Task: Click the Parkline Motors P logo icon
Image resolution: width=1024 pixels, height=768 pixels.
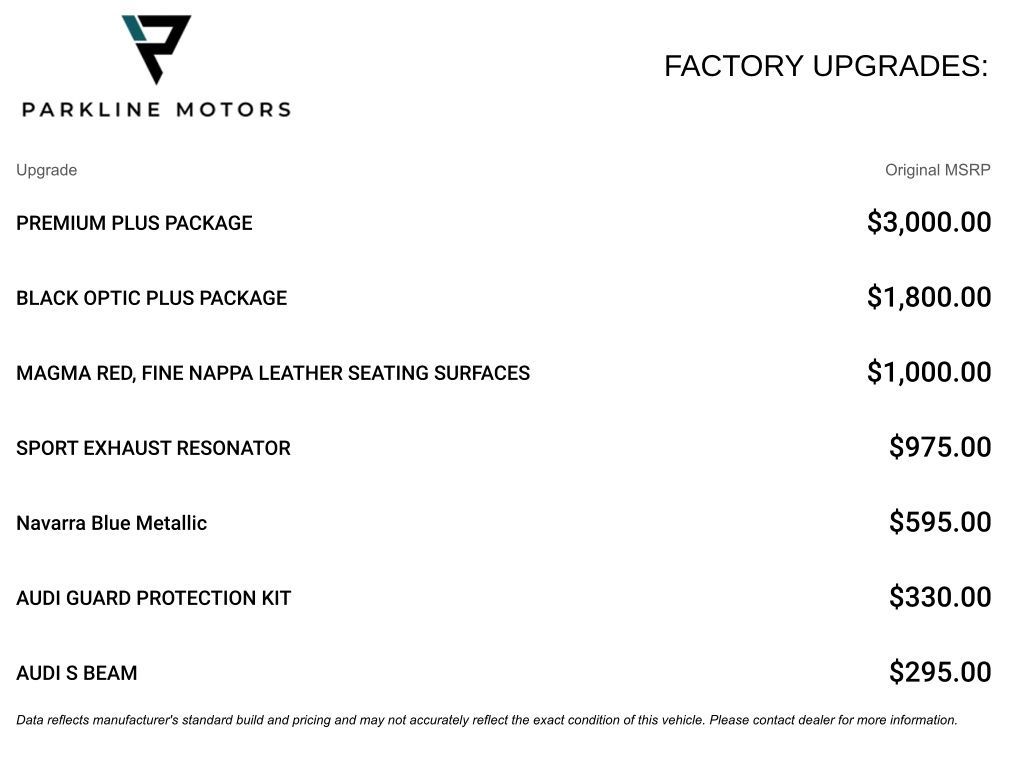Action: click(156, 50)
